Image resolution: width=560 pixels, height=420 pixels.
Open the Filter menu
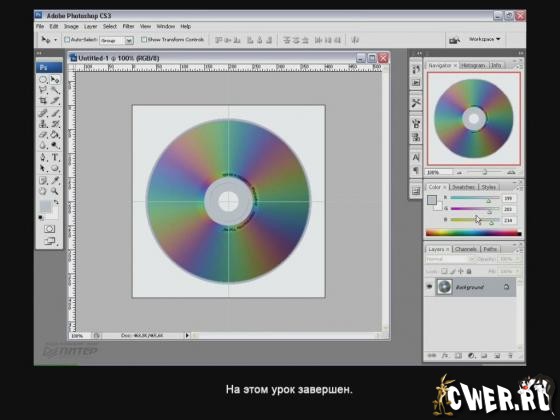[x=128, y=26]
